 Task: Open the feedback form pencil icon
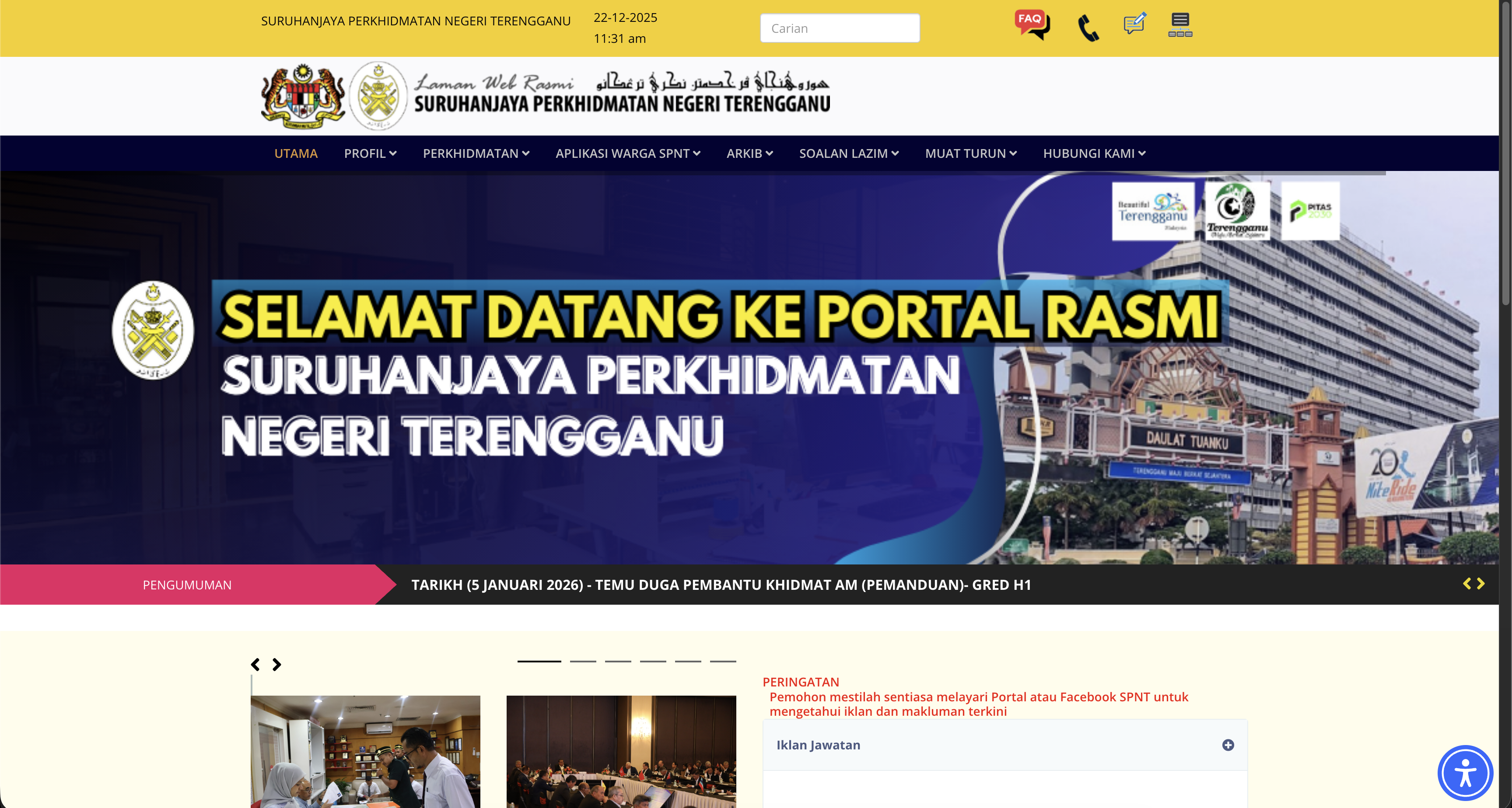(x=1134, y=24)
